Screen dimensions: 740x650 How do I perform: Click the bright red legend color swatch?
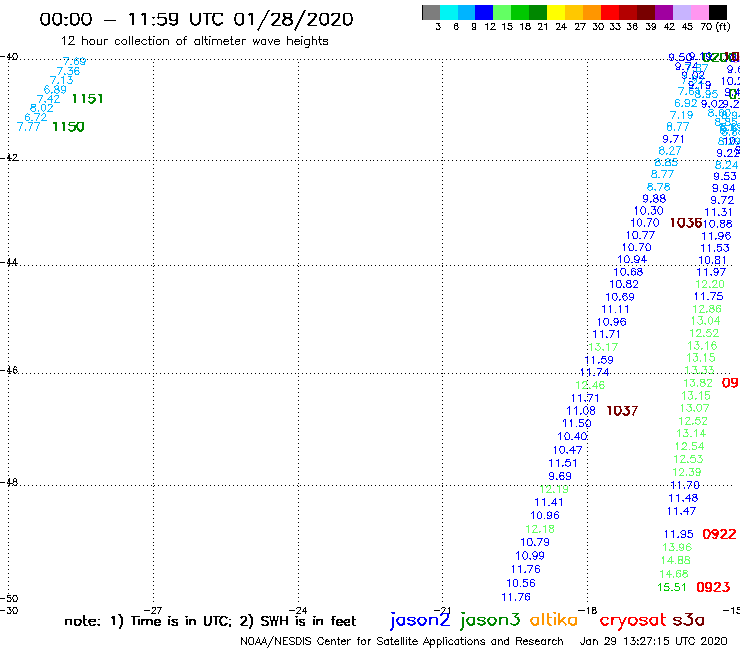pos(610,12)
